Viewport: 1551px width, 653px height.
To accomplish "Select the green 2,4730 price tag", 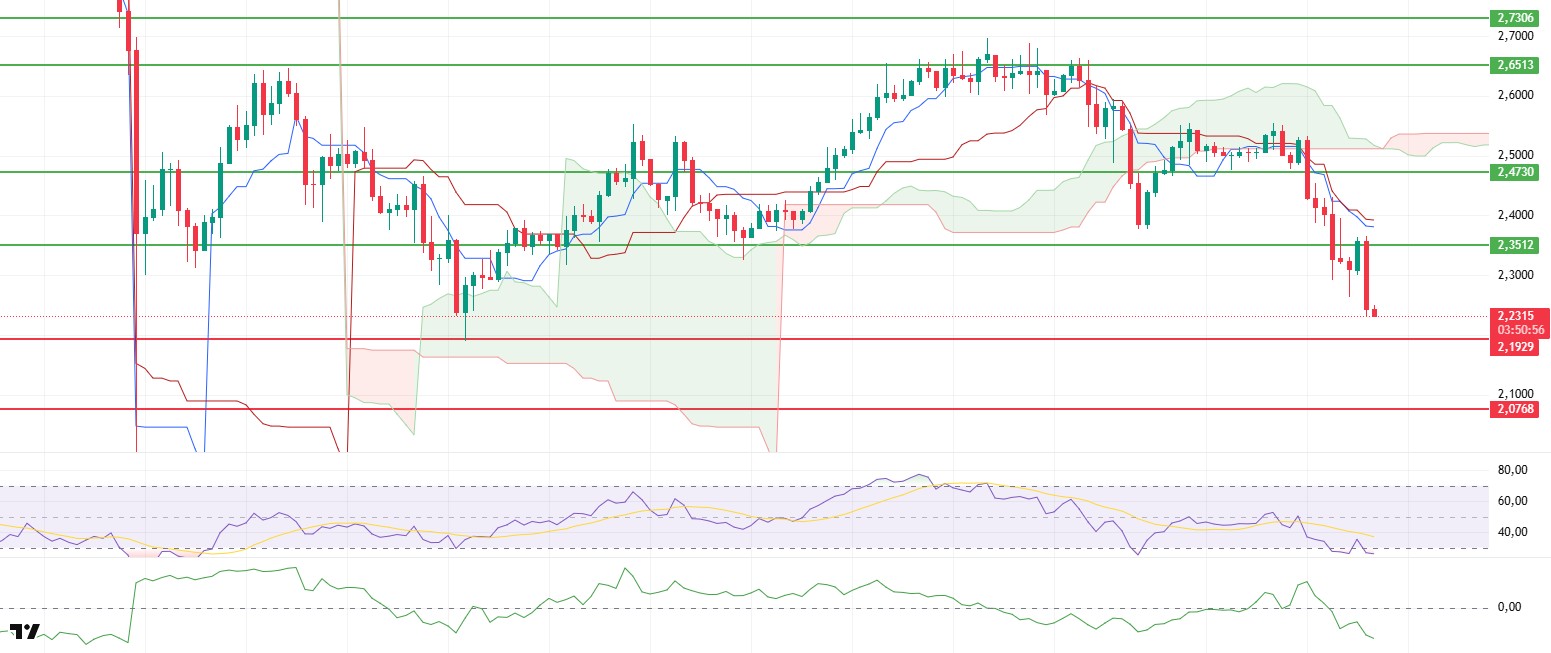I will tap(1516, 172).
